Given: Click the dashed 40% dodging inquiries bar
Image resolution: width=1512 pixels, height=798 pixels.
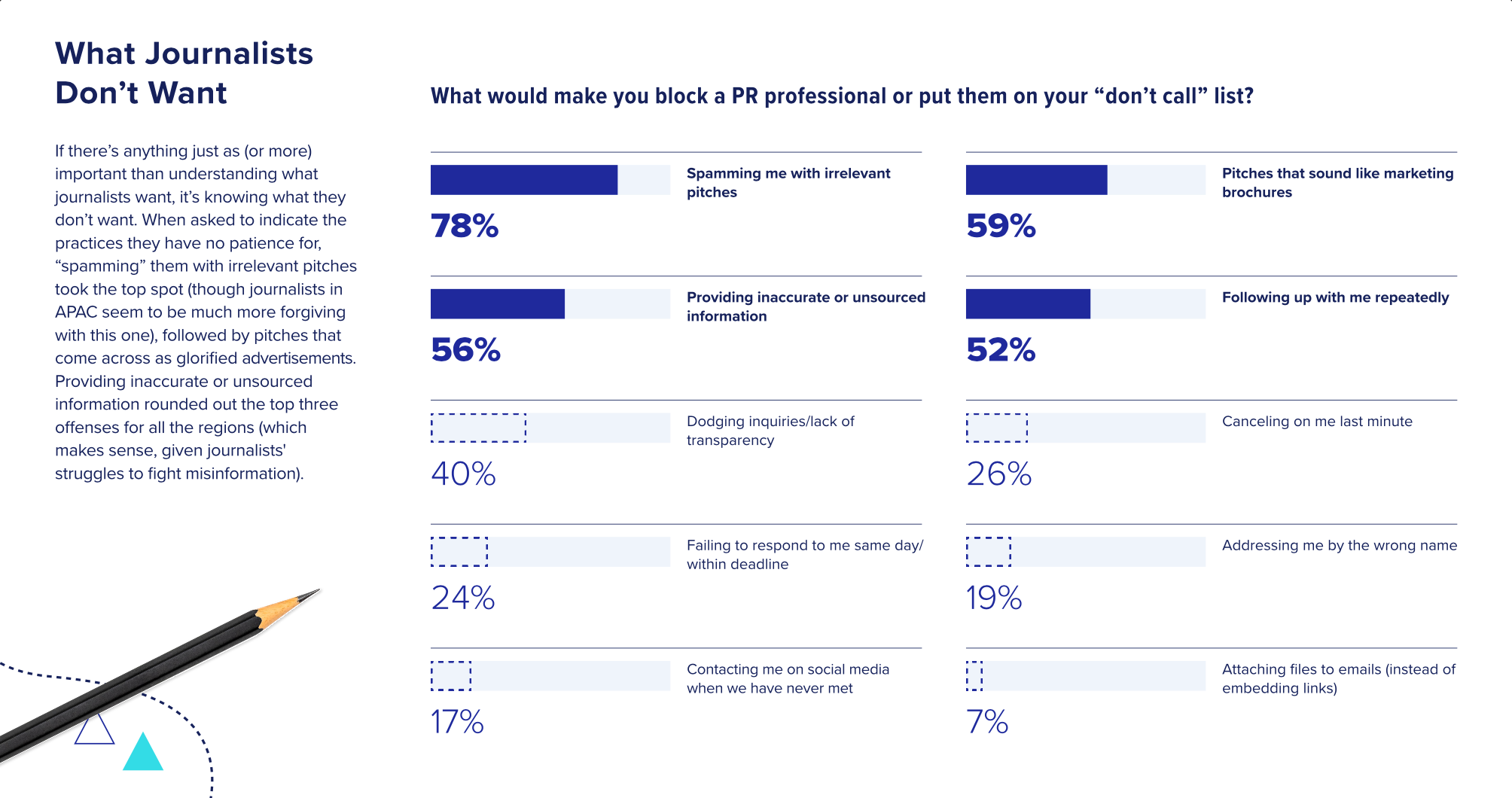Looking at the screenshot, I should click(x=478, y=428).
